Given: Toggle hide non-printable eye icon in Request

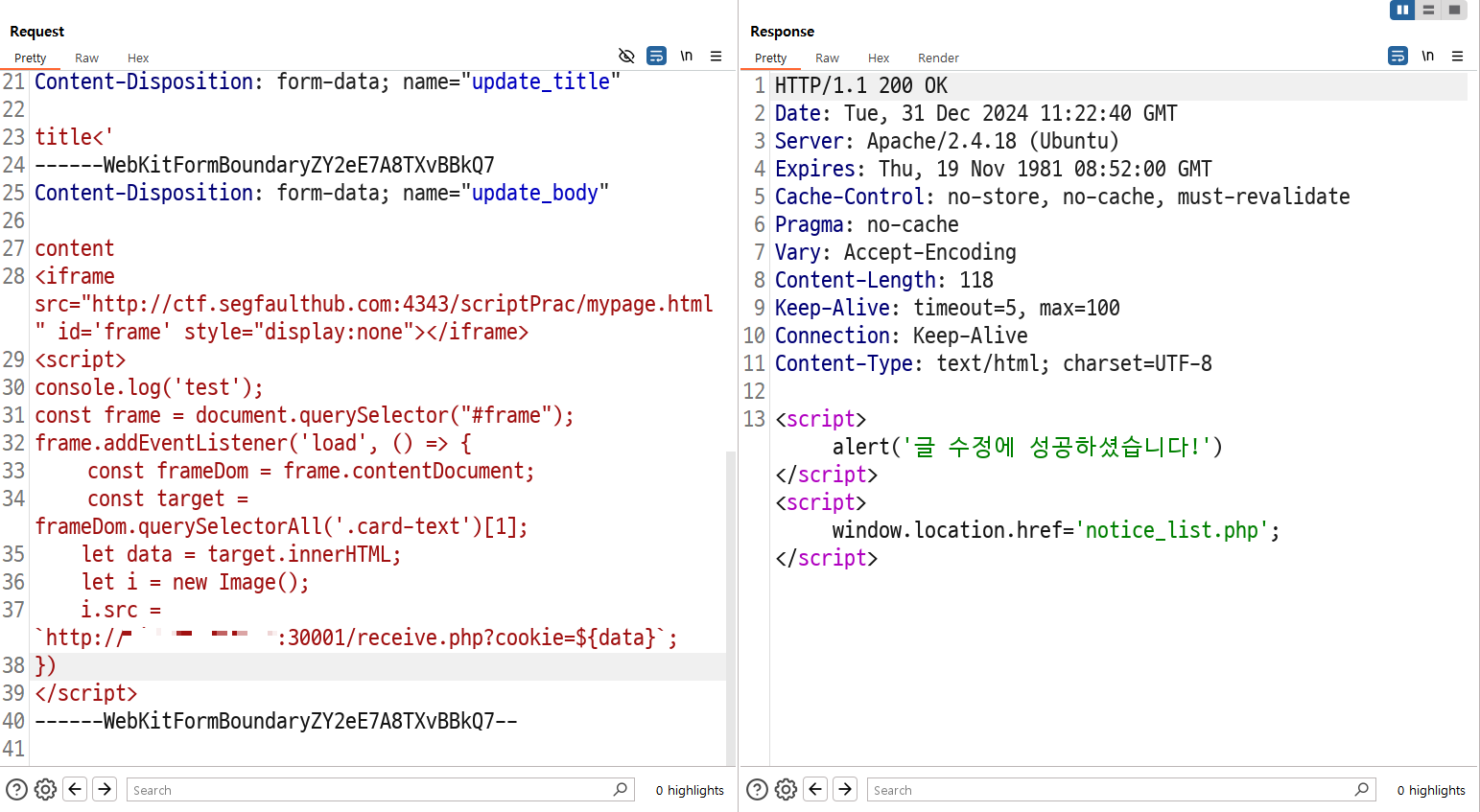Looking at the screenshot, I should pyautogui.click(x=626, y=56).
